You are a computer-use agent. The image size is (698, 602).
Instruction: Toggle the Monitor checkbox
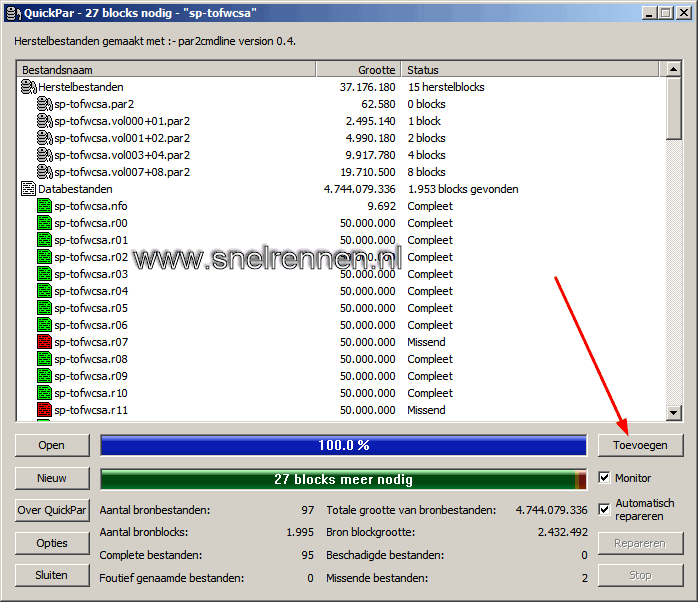click(604, 478)
